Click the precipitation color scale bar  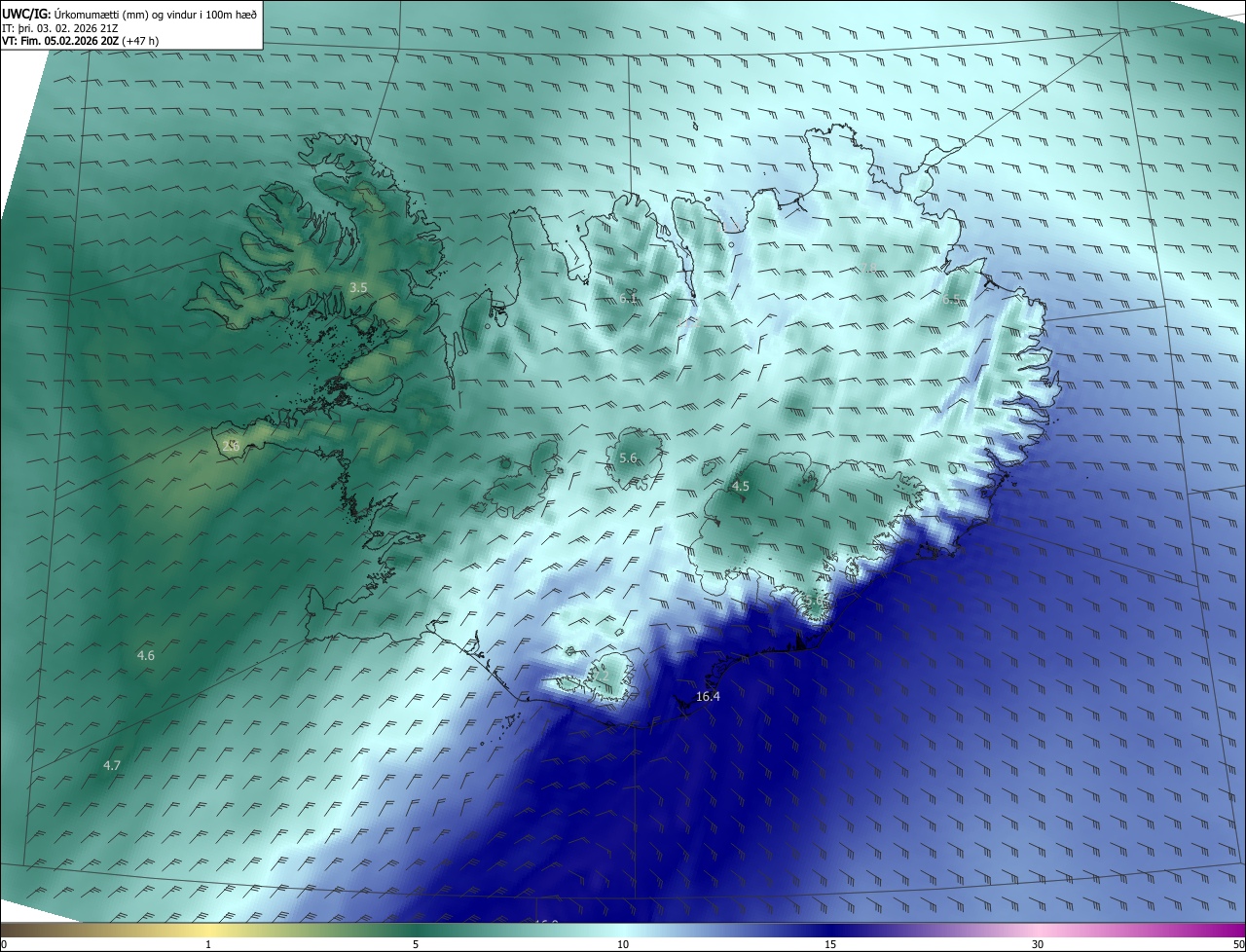pyautogui.click(x=623, y=931)
